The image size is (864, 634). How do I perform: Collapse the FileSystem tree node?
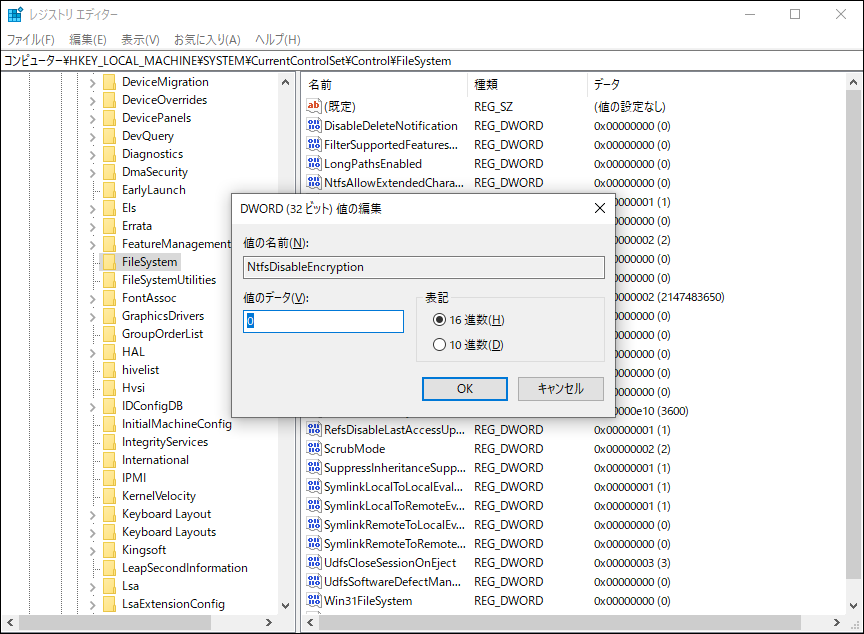click(x=91, y=261)
